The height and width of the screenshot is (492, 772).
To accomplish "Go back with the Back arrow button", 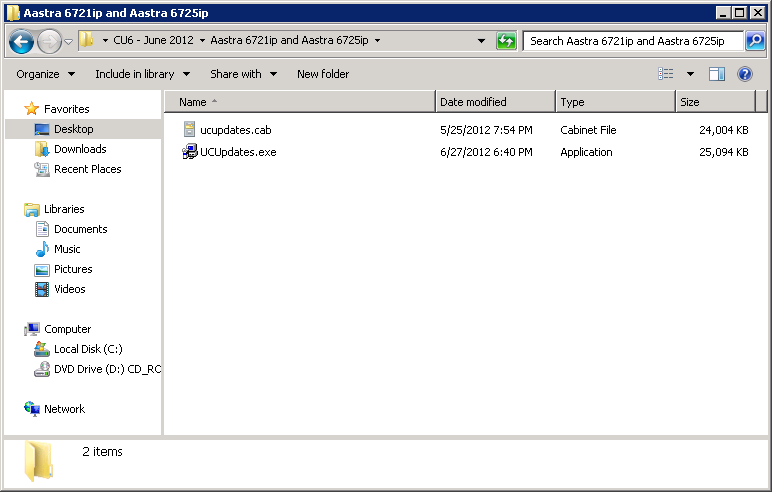I will (x=21, y=41).
